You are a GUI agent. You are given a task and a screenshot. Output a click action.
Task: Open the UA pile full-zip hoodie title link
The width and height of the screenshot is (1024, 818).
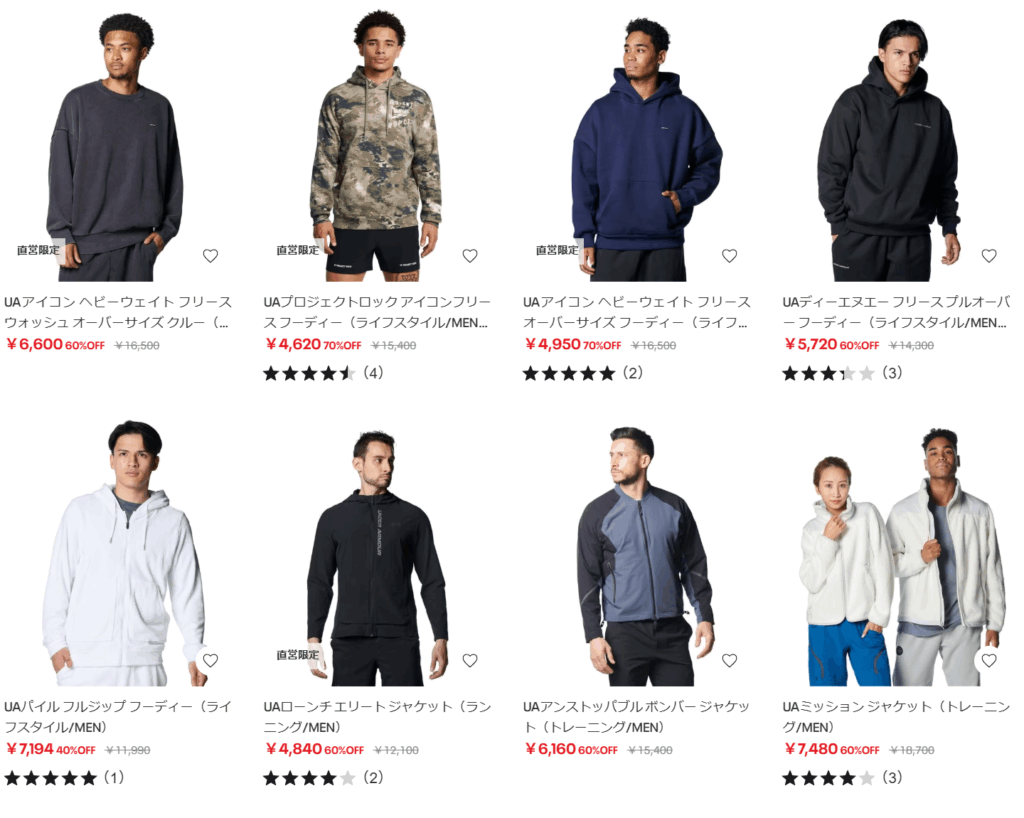point(118,717)
